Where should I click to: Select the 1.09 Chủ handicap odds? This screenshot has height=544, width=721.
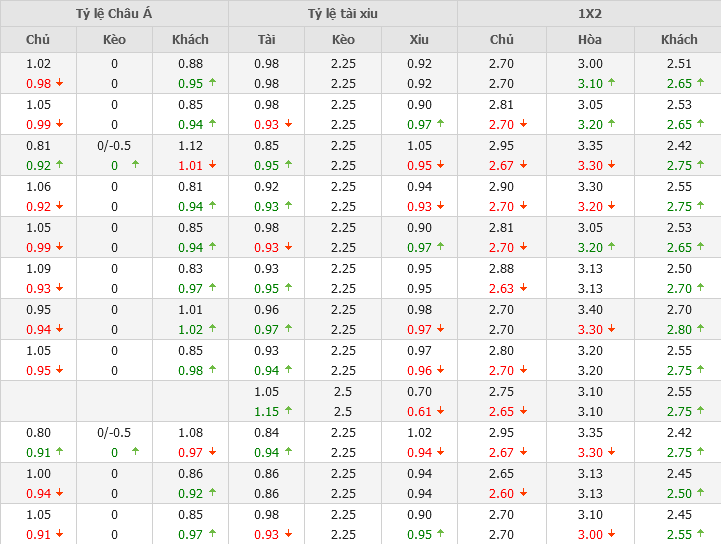(38, 269)
